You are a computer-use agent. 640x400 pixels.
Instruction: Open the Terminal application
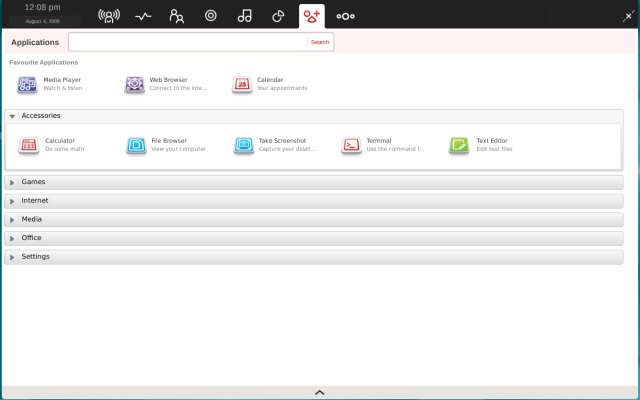pos(383,145)
